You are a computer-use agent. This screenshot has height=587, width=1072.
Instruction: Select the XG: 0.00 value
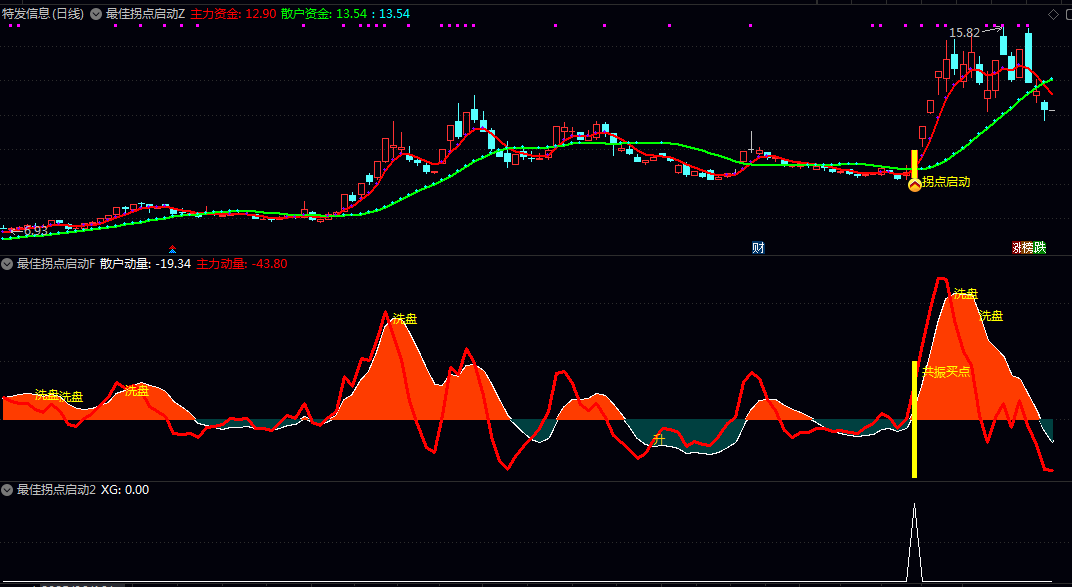pos(125,490)
